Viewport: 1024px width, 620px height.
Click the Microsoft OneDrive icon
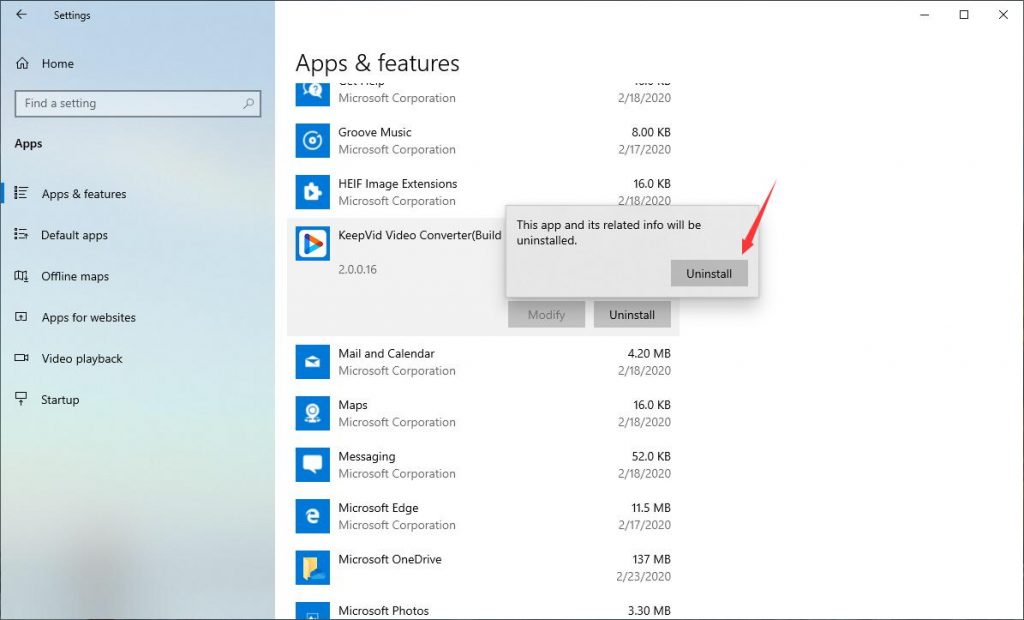[x=312, y=568]
